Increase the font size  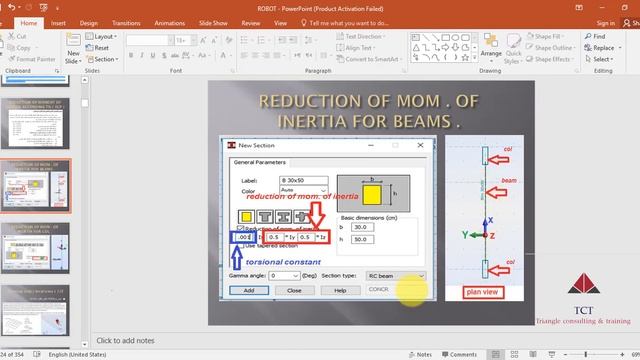click(x=203, y=40)
